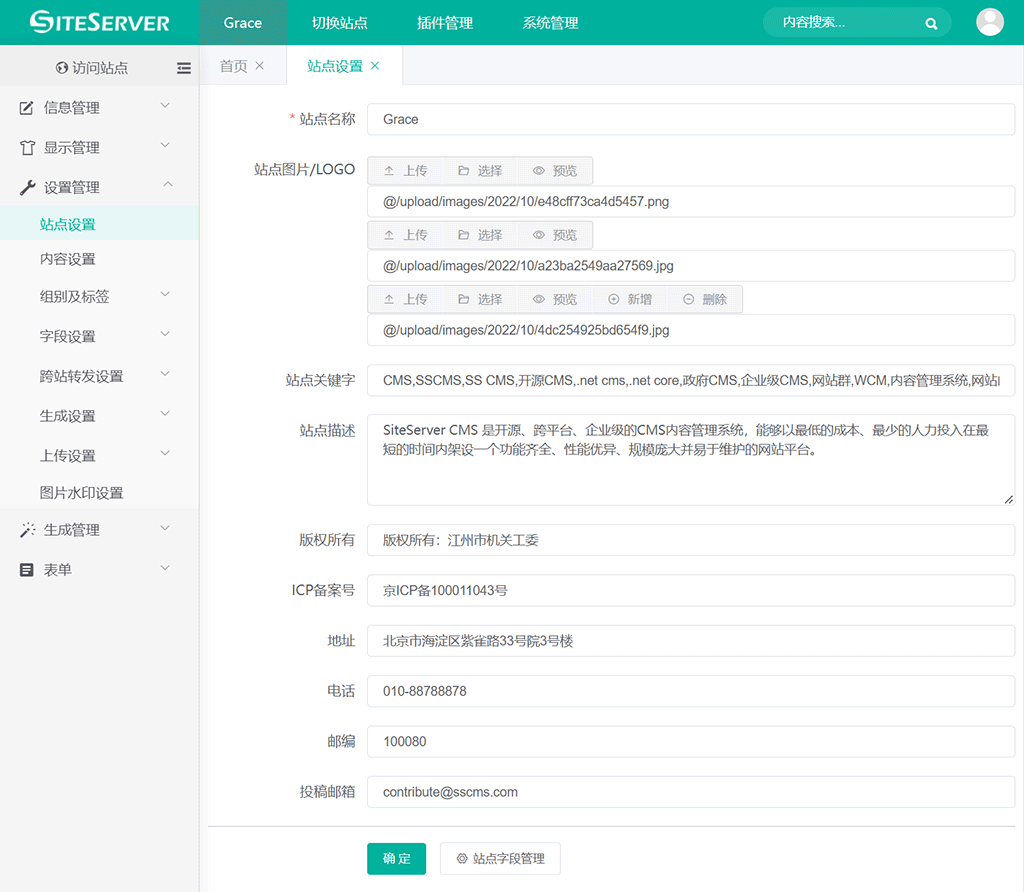1024x892 pixels.
Task: Click 删除 to remove the image row
Action: pos(705,299)
